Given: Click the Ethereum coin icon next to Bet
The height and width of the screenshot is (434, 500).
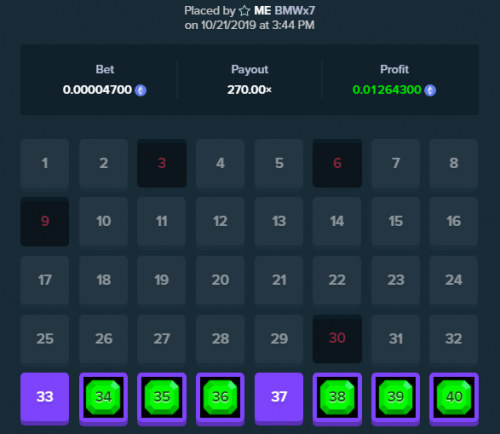Looking at the screenshot, I should tap(141, 90).
